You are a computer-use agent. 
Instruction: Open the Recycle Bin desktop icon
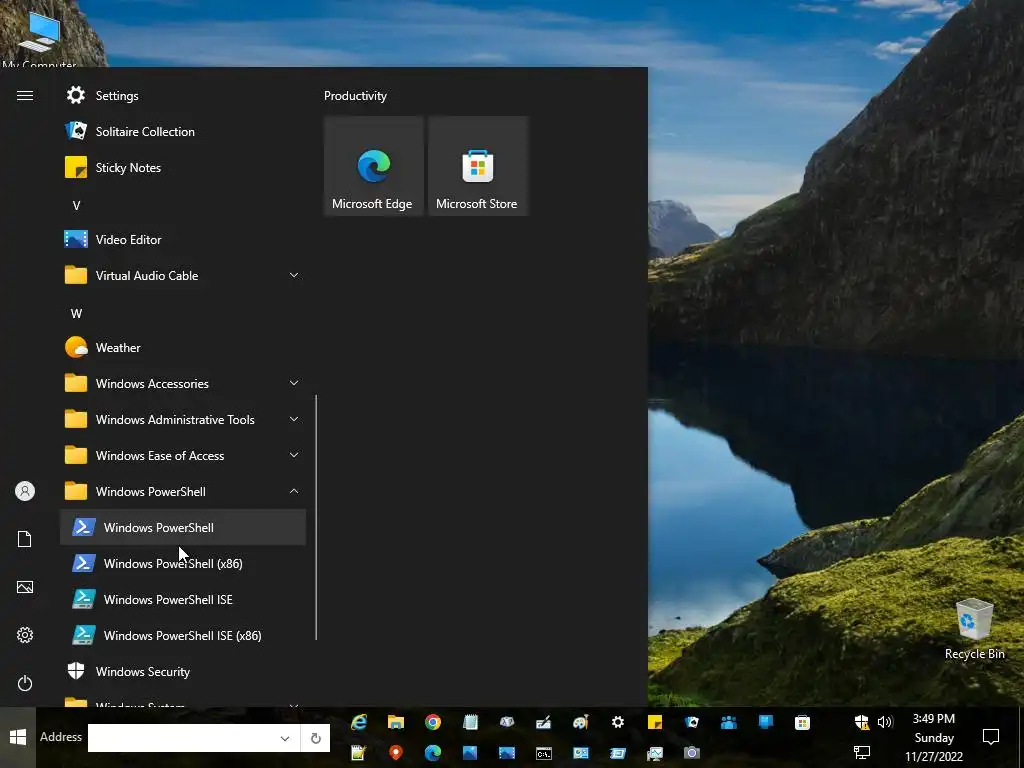[974, 629]
